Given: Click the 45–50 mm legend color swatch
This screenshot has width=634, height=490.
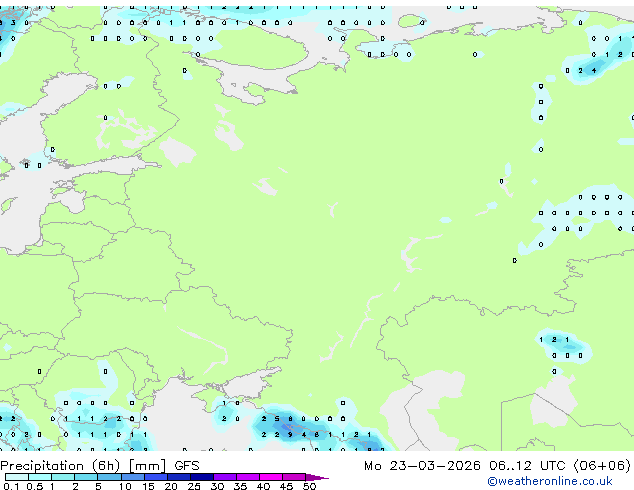Looking at the screenshot, I should point(294,477).
